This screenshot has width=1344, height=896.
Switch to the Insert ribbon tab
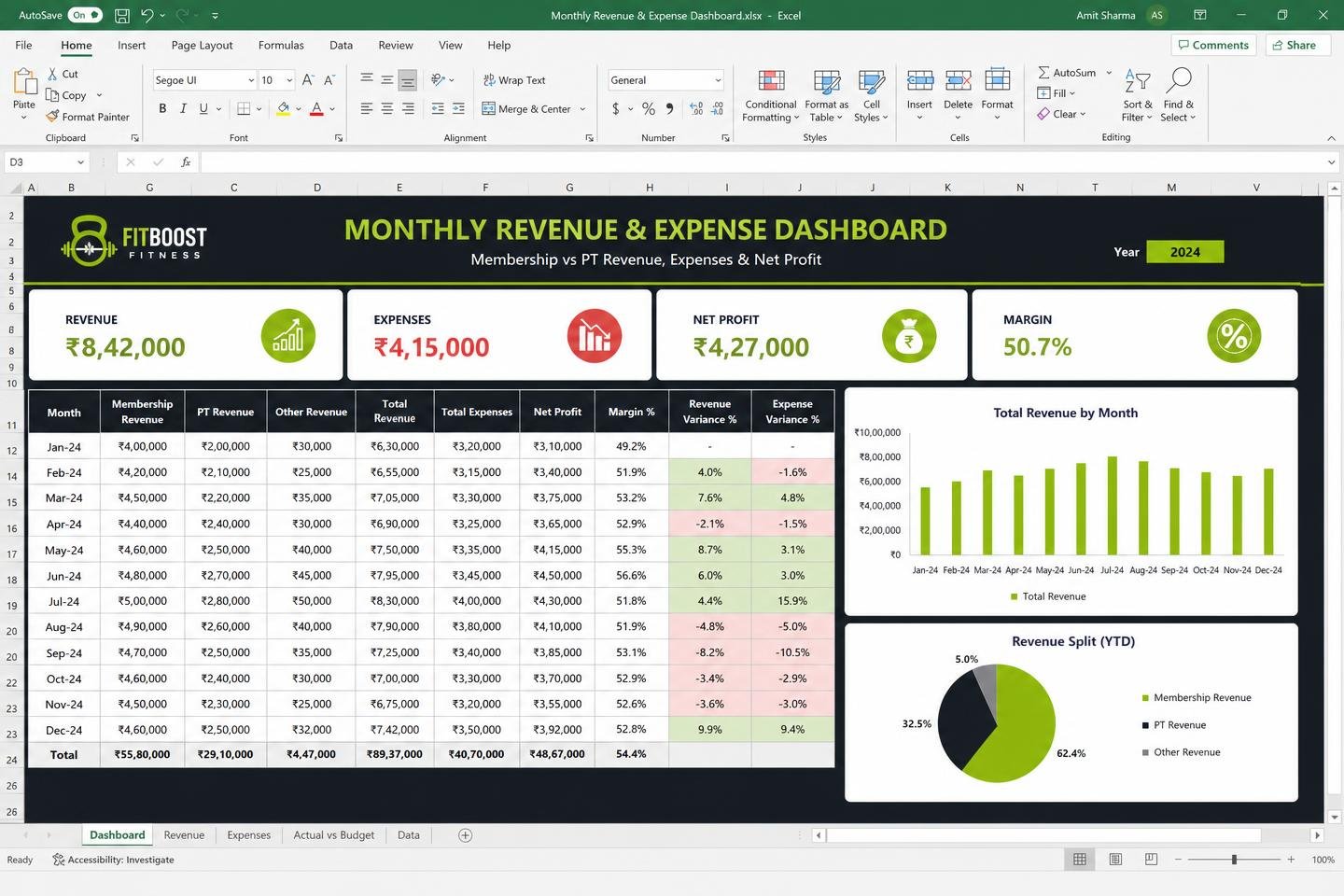point(132,45)
